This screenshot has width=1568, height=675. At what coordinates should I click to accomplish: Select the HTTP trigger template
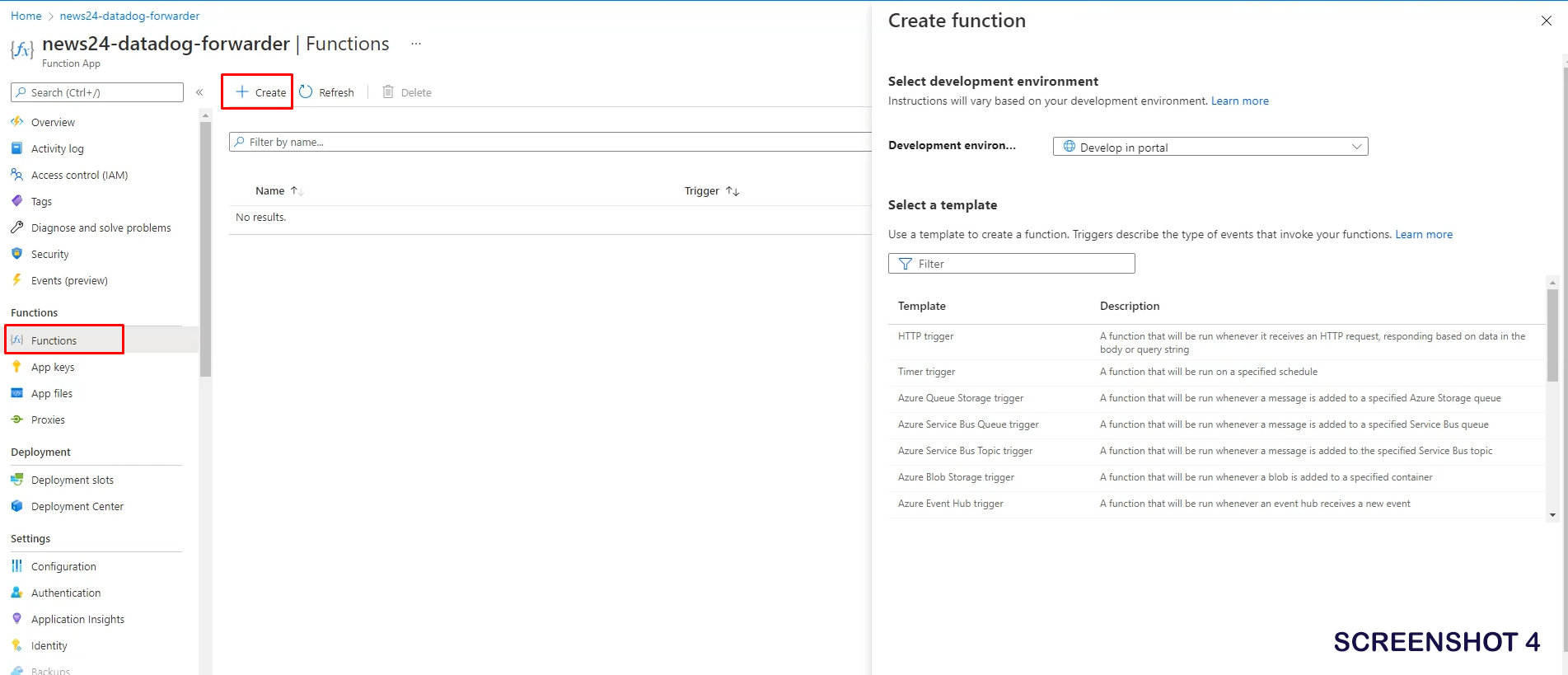tap(925, 336)
